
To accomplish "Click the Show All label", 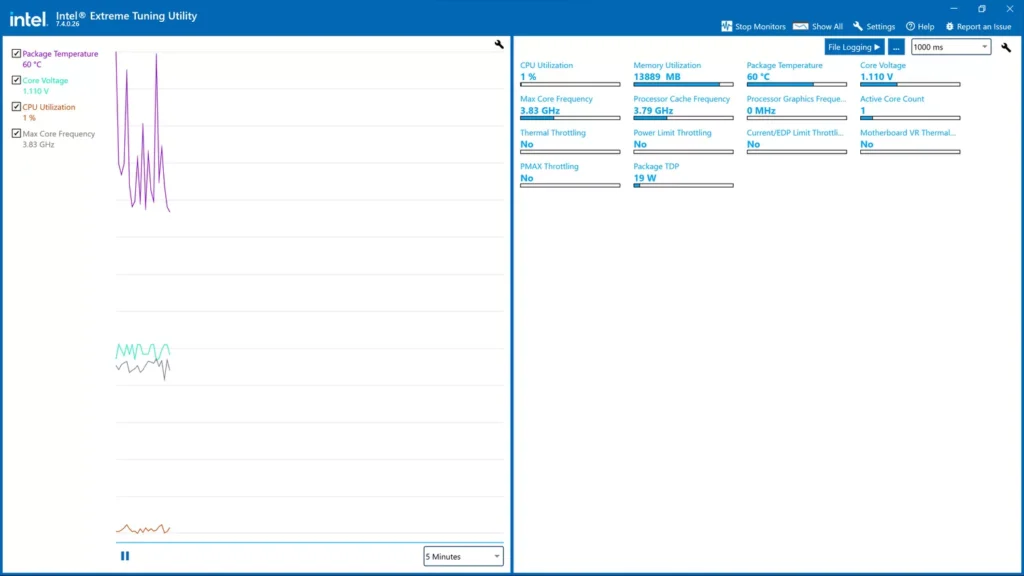I will tap(827, 27).
